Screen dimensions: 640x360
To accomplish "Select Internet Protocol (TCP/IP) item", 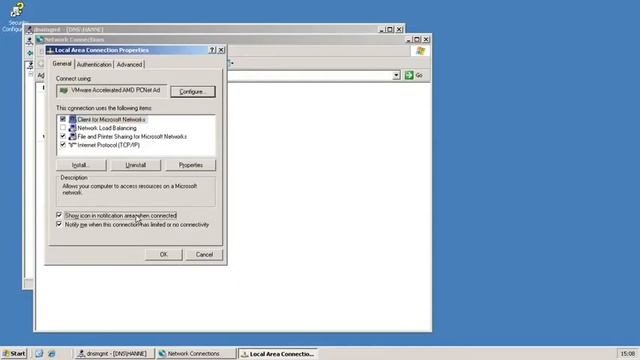I will point(109,145).
